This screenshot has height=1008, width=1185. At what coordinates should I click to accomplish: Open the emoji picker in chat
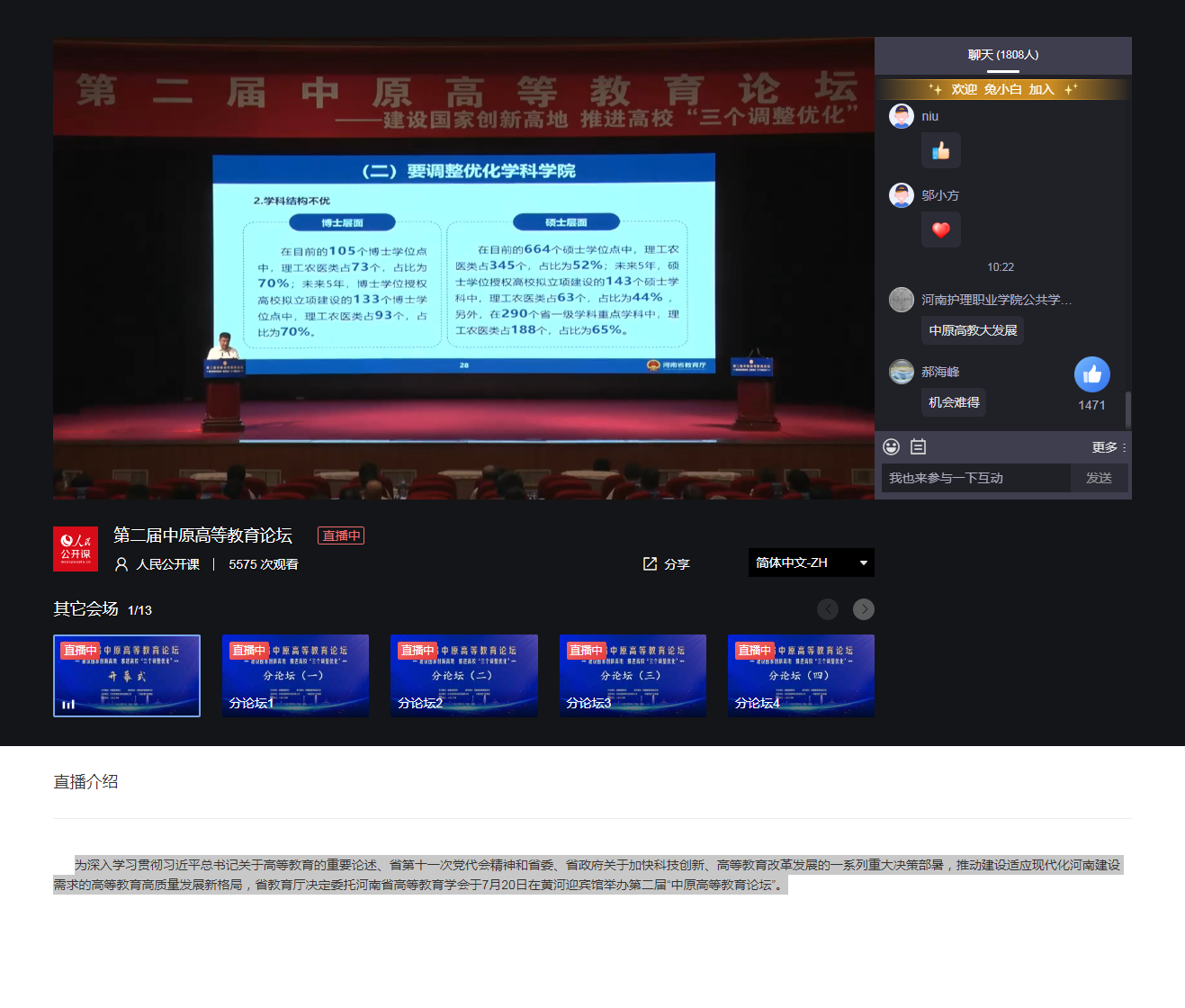point(891,446)
